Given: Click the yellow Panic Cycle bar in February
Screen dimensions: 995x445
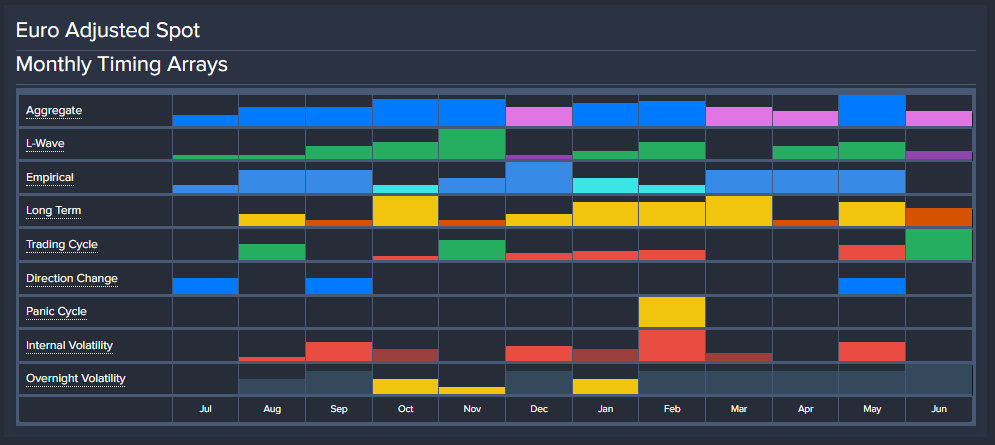Looking at the screenshot, I should (672, 313).
